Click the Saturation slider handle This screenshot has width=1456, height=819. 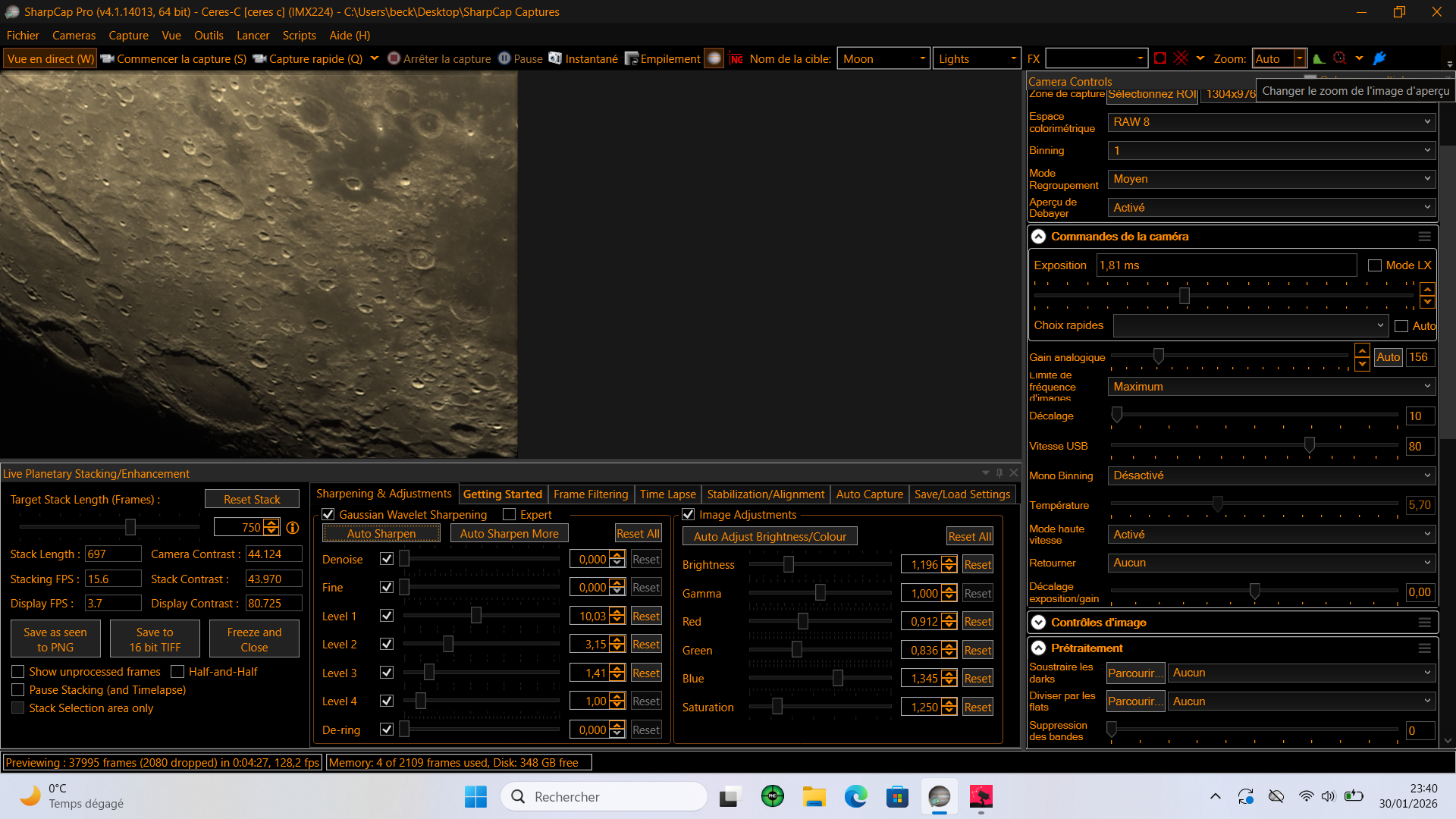coord(777,707)
